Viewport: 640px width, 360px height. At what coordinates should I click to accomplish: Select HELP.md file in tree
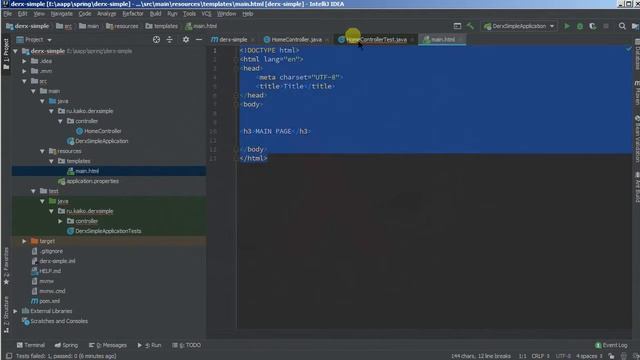[46, 271]
